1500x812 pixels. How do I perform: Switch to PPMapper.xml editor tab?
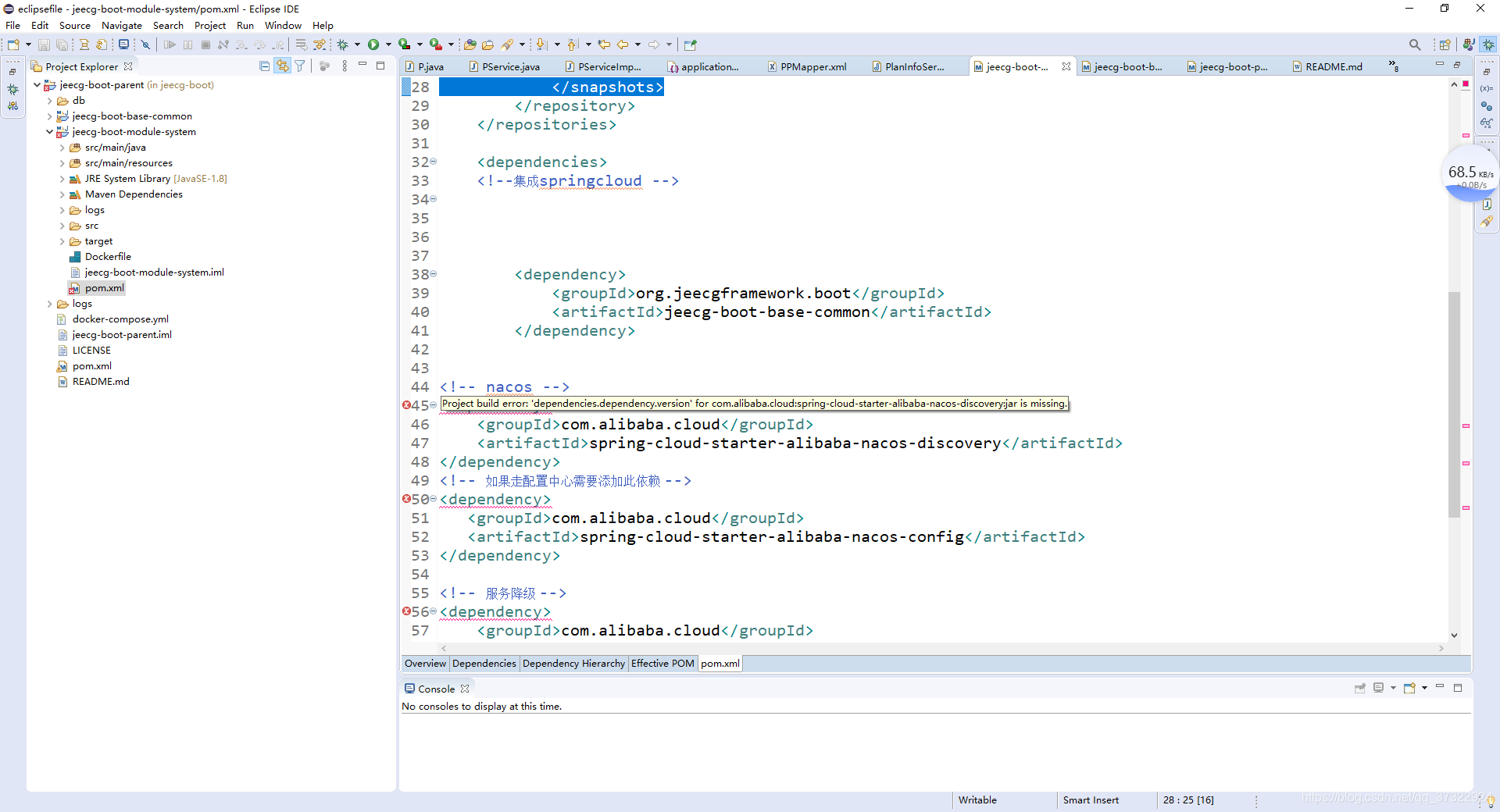[807, 66]
